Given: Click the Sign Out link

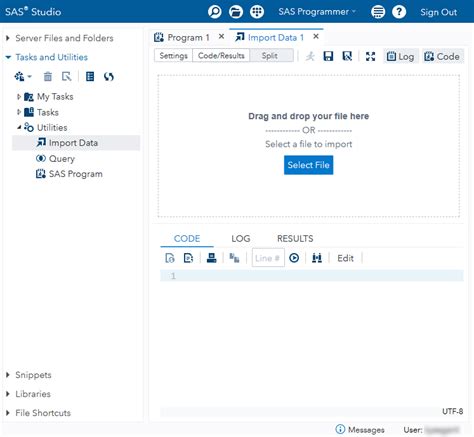Looking at the screenshot, I should (438, 12).
